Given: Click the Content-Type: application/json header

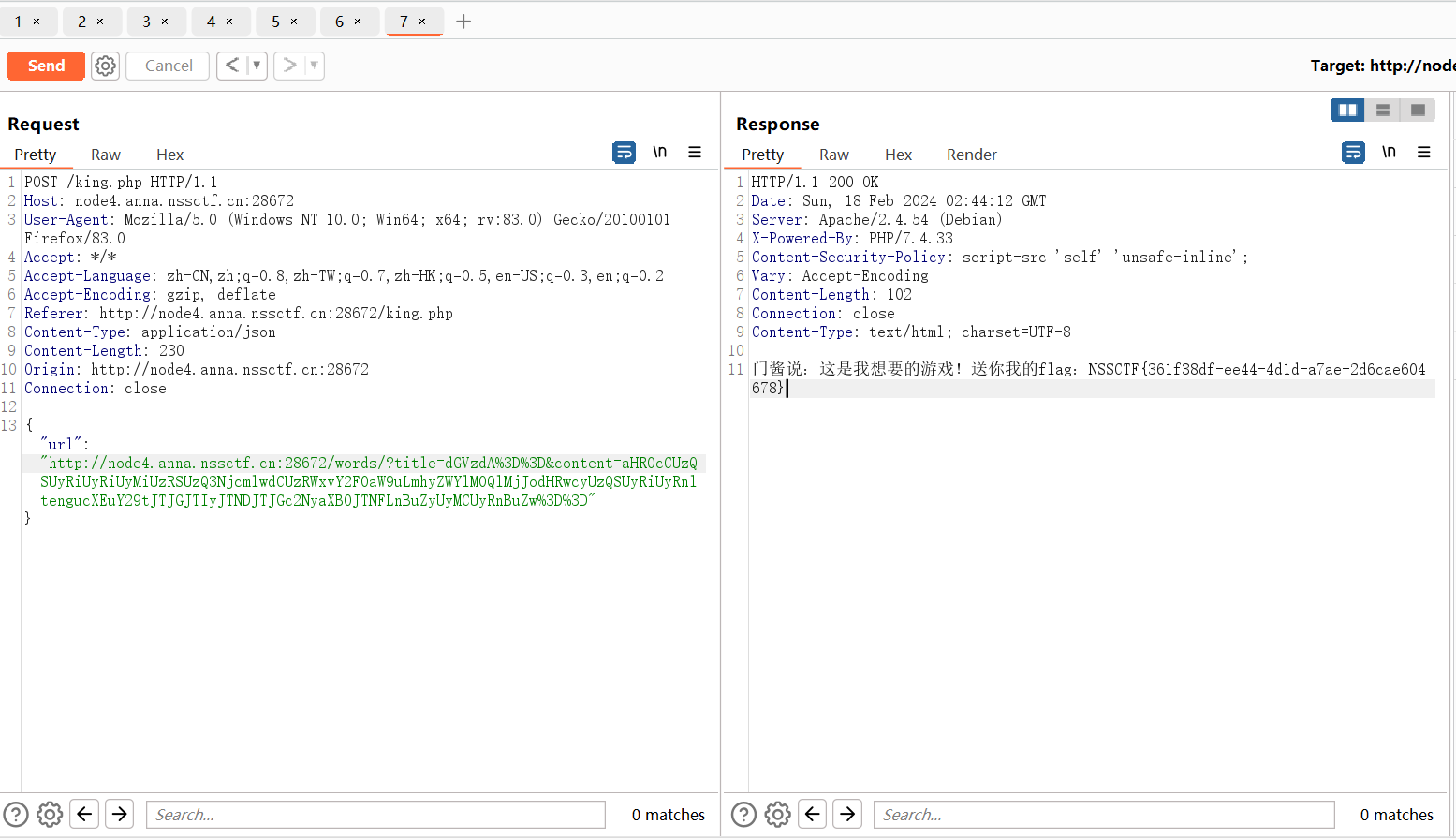Looking at the screenshot, I should point(150,332).
